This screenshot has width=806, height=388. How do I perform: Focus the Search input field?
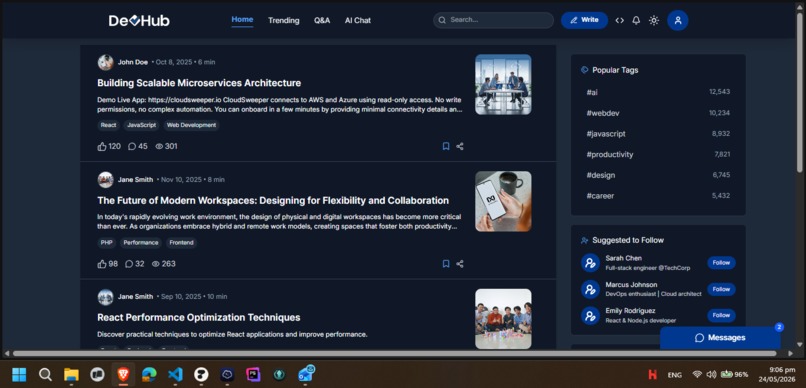(493, 20)
